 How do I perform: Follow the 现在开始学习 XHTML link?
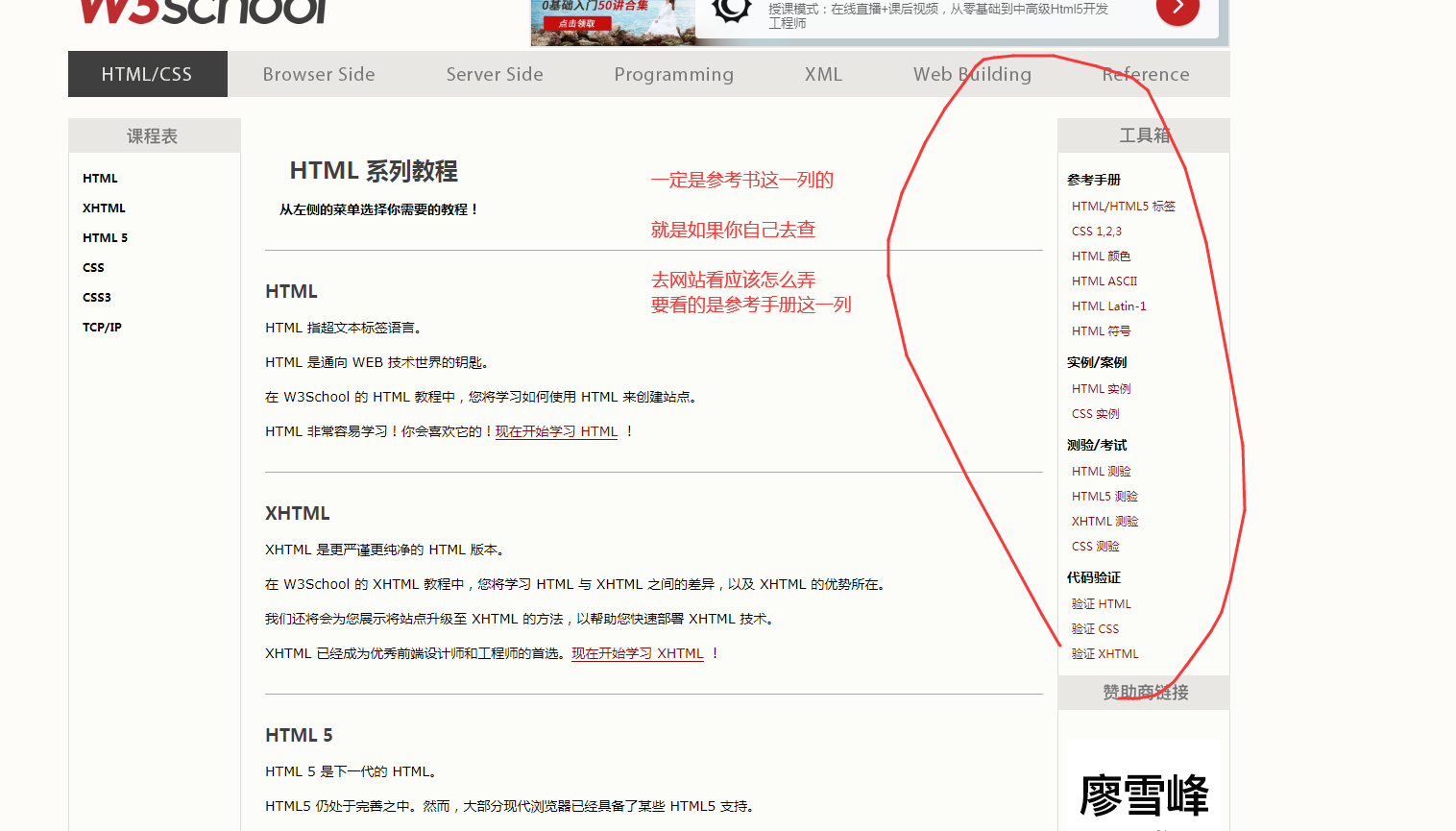(x=638, y=653)
